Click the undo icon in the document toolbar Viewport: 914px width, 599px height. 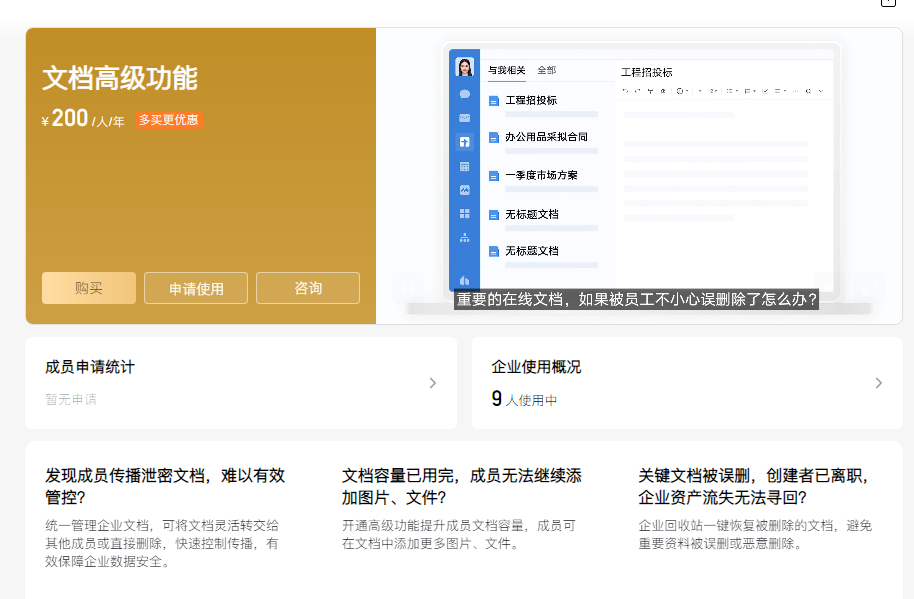[x=624, y=91]
